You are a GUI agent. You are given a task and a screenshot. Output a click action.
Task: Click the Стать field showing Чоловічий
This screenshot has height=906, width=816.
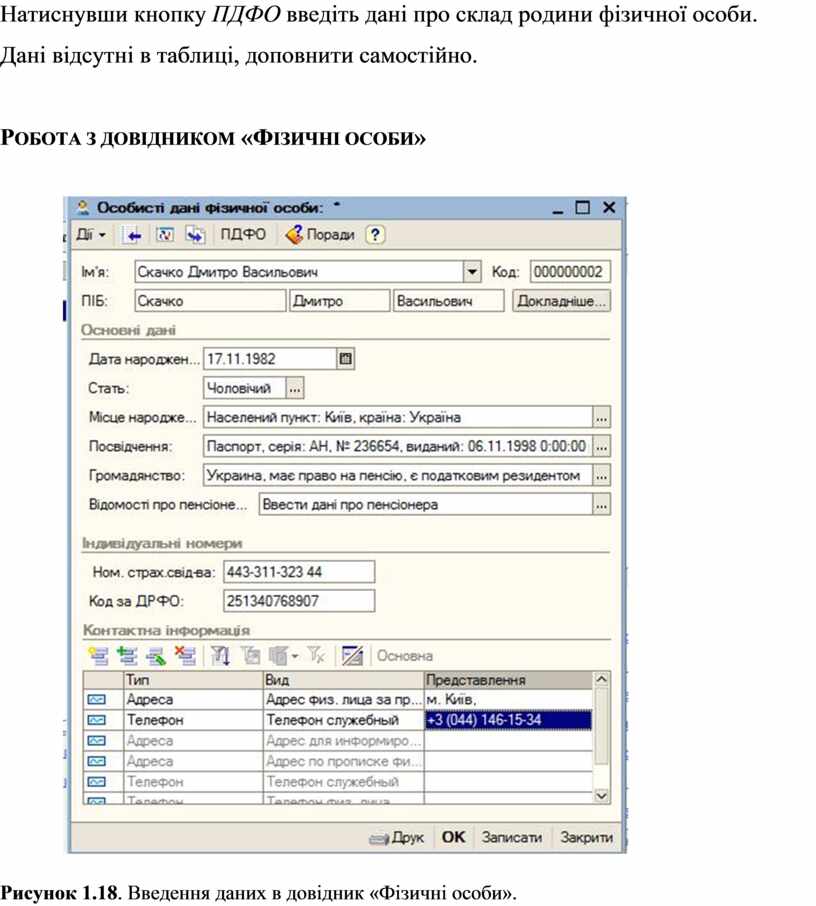click(x=244, y=388)
